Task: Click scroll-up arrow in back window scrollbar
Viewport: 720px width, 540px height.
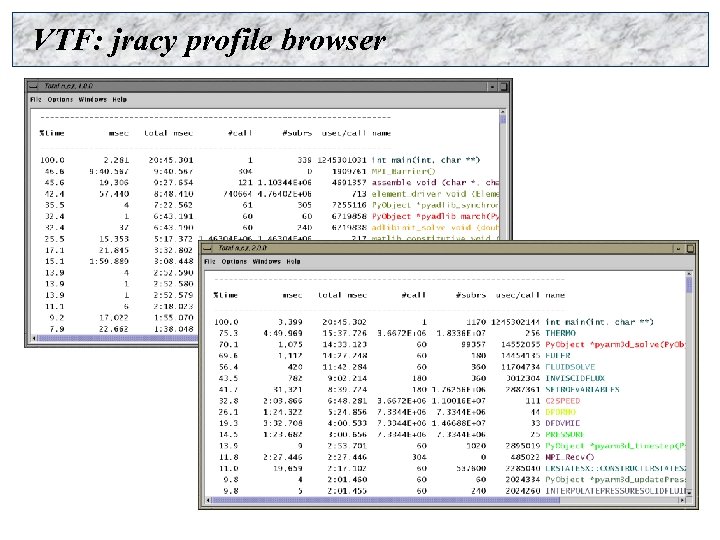Action: coord(502,112)
